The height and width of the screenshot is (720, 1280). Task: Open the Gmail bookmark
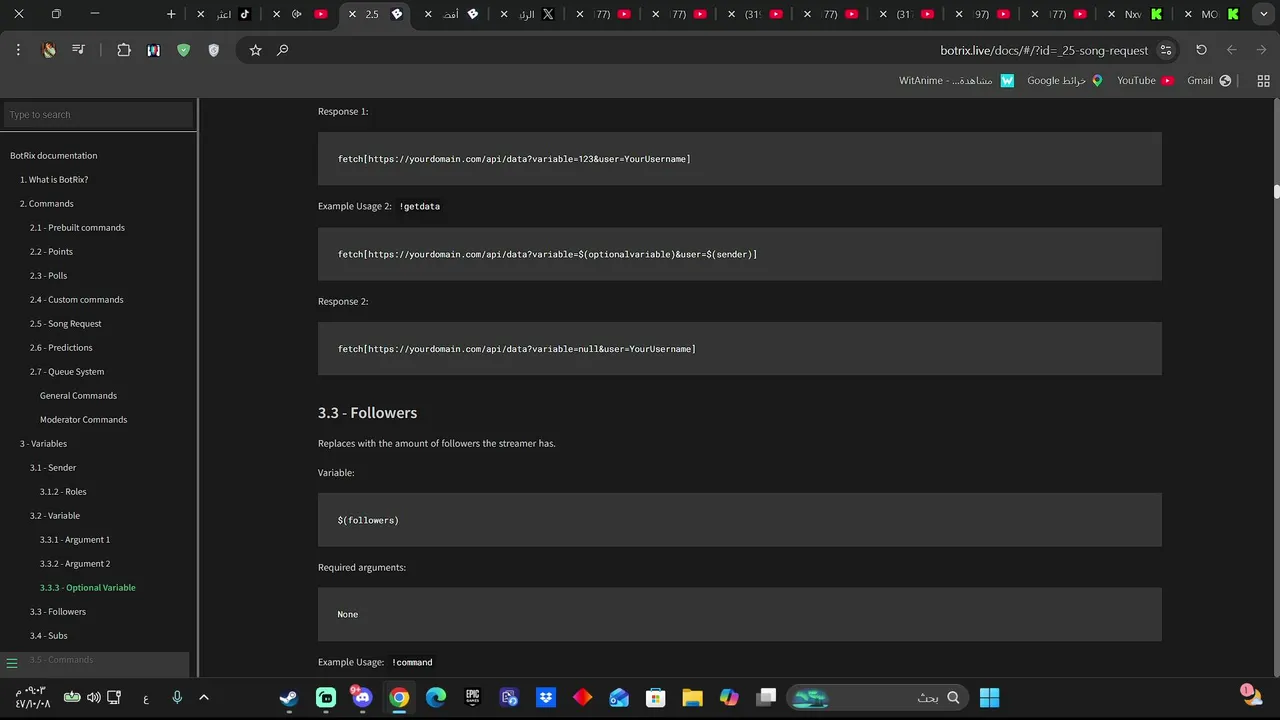click(1209, 81)
